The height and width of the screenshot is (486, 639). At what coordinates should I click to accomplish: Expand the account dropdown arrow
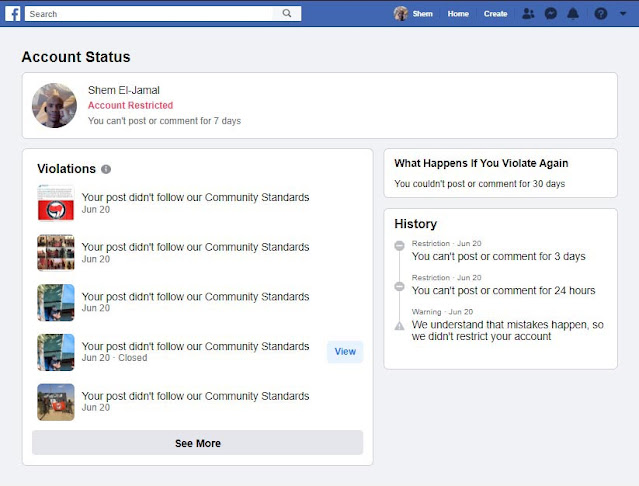623,13
